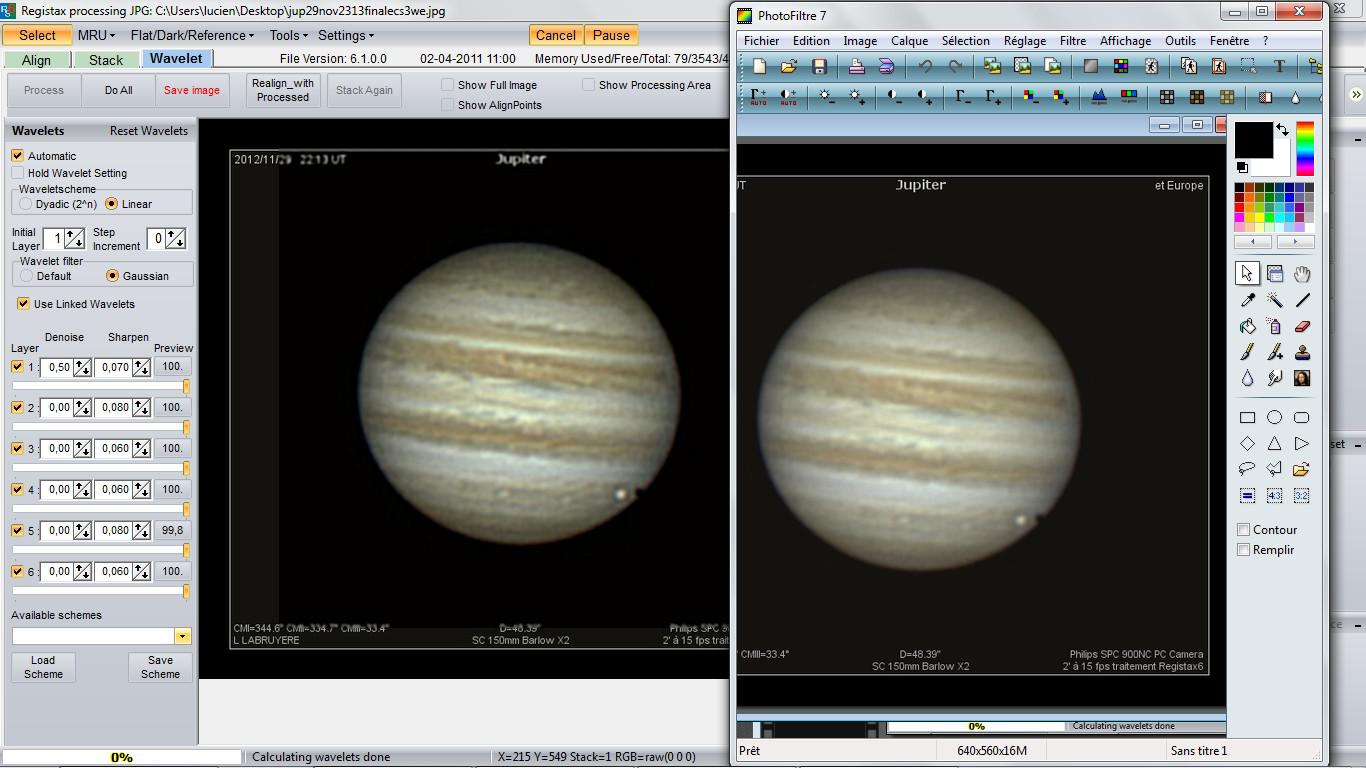
Task: Select the Pipette eyedropper tool
Action: pyautogui.click(x=1247, y=300)
